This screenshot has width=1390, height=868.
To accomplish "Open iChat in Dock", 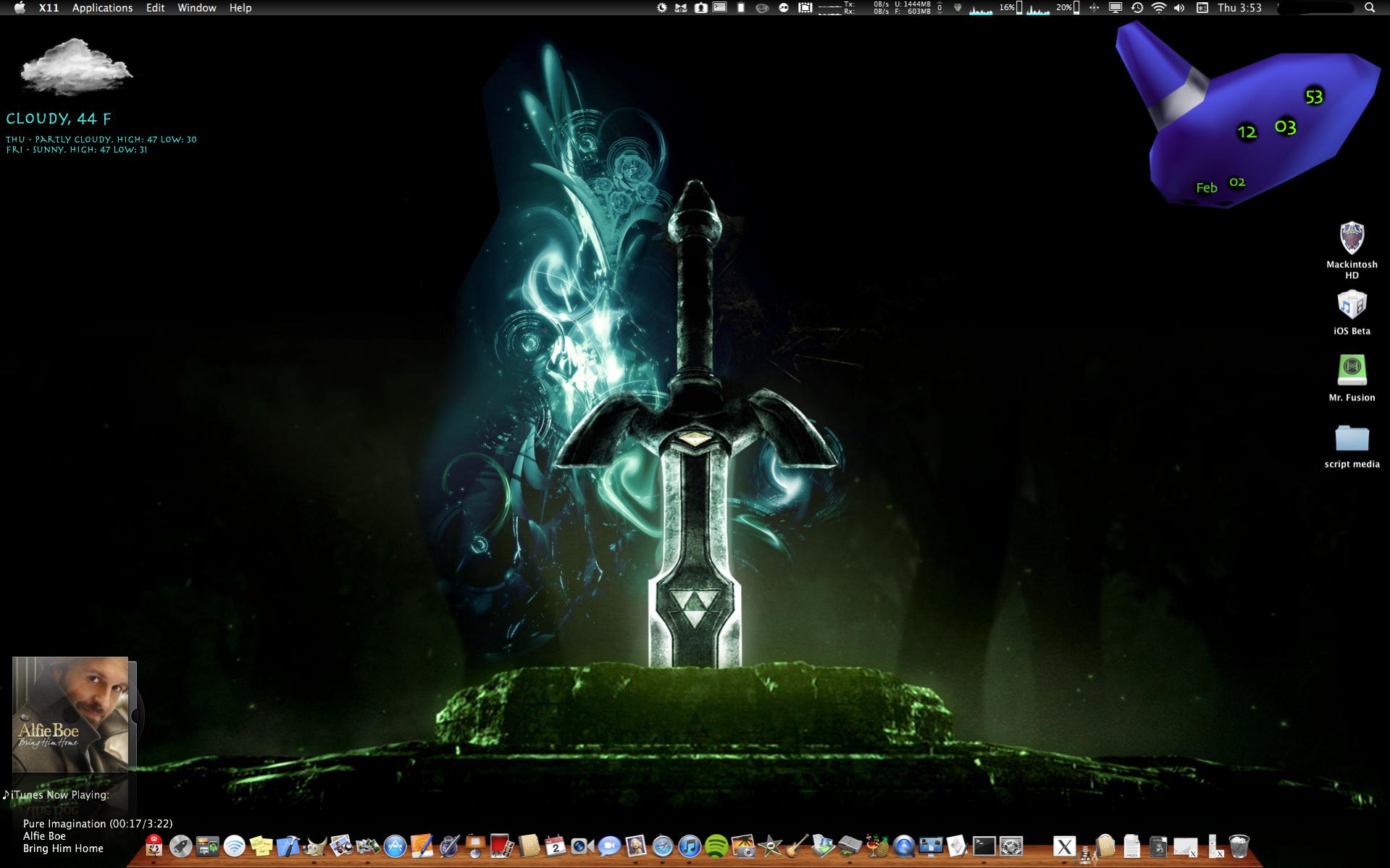I will click(x=609, y=846).
